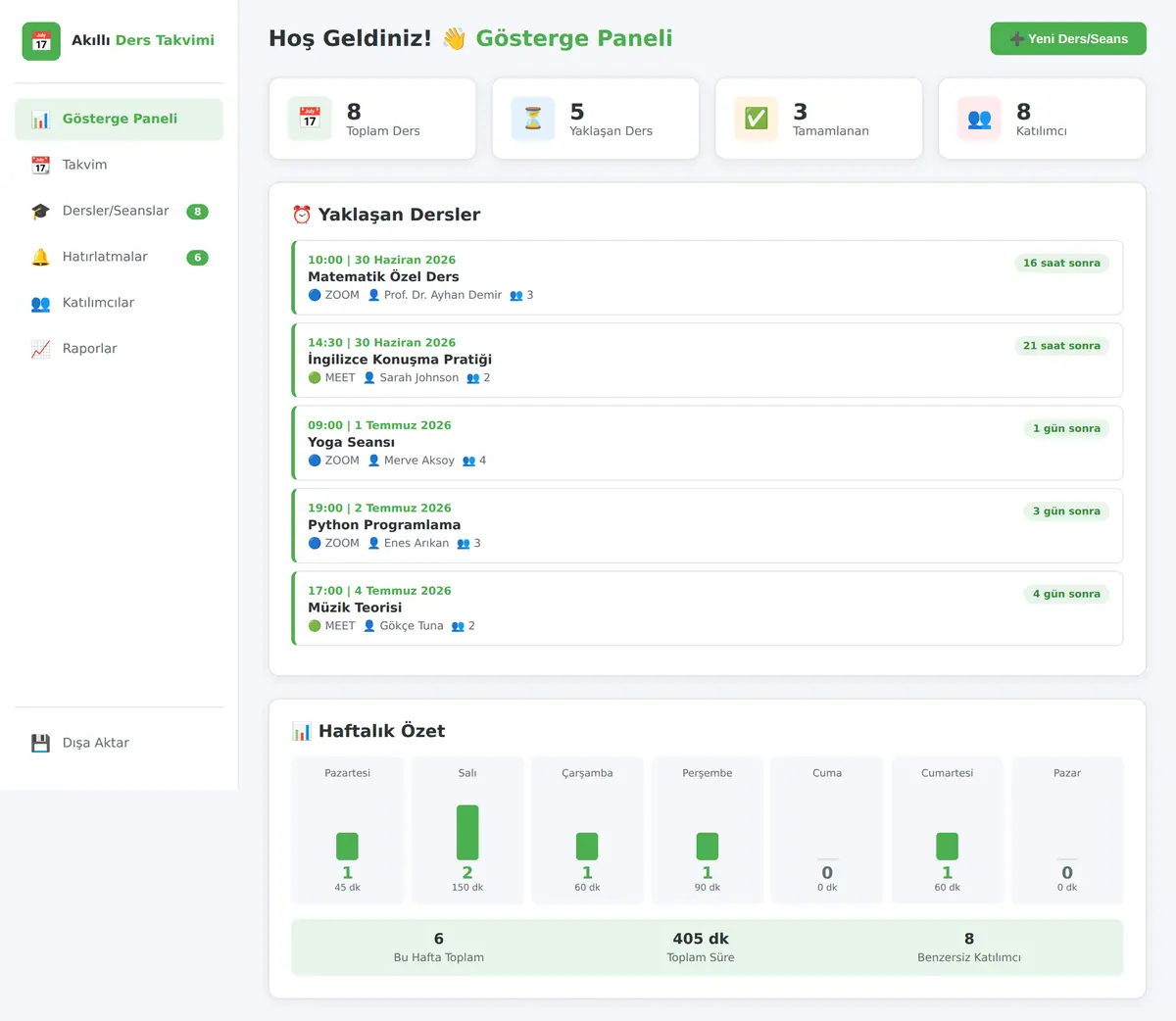Click the Bu Hafta Toplam value 6
Image resolution: width=1176 pixels, height=1021 pixels.
pos(439,939)
